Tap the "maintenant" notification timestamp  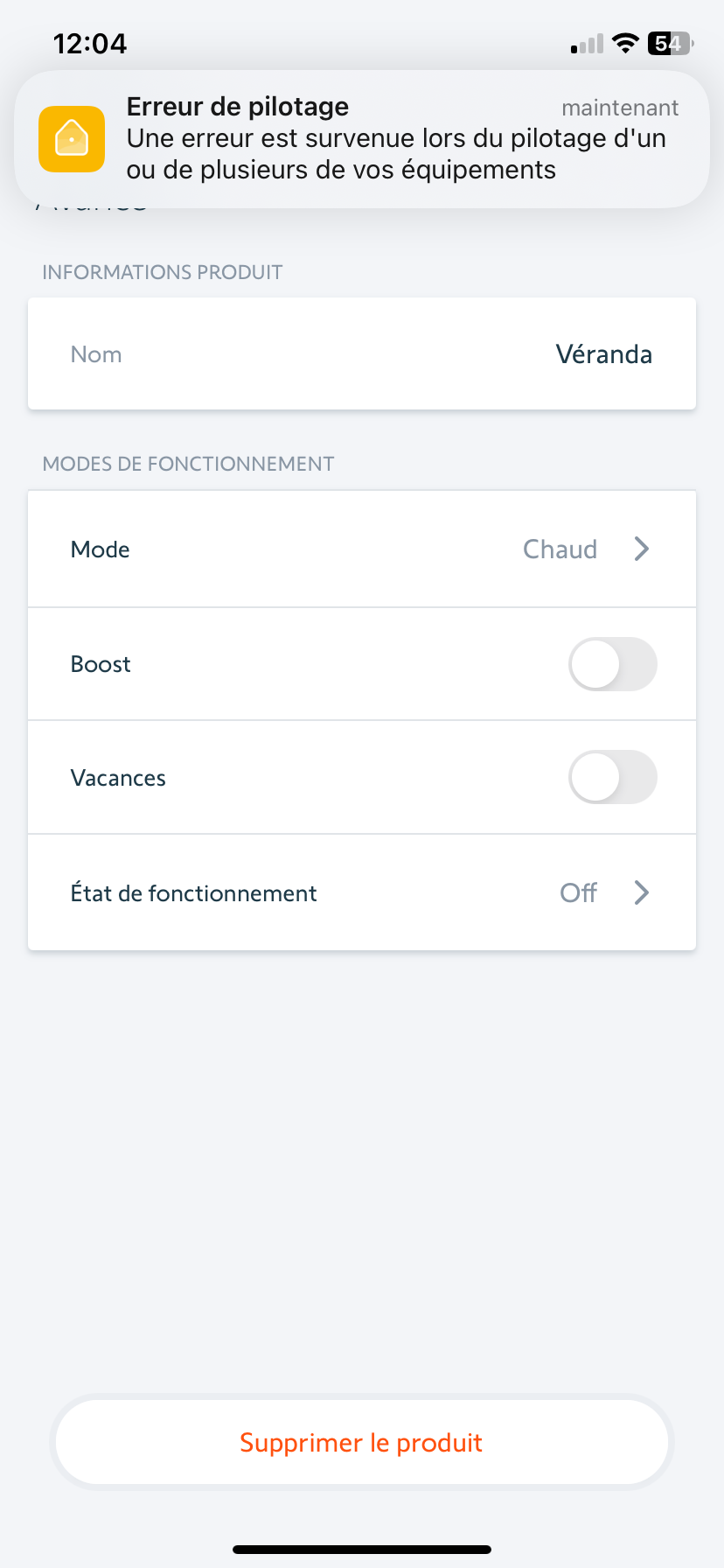[619, 108]
